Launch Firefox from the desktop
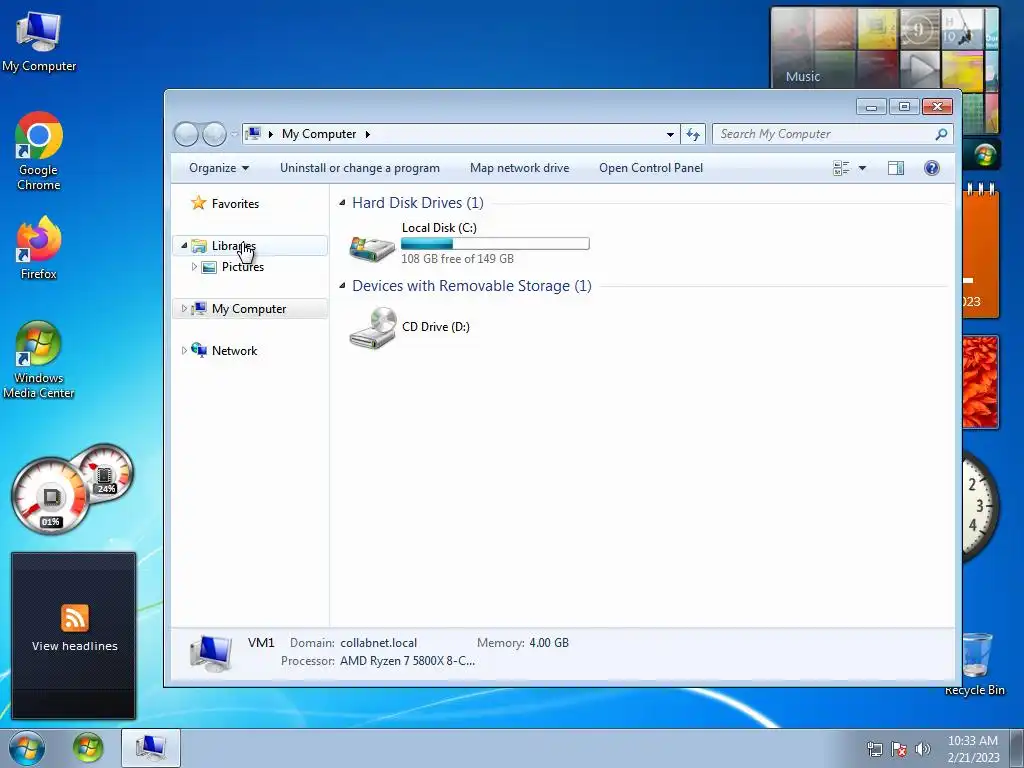The image size is (1024, 768). tap(39, 248)
